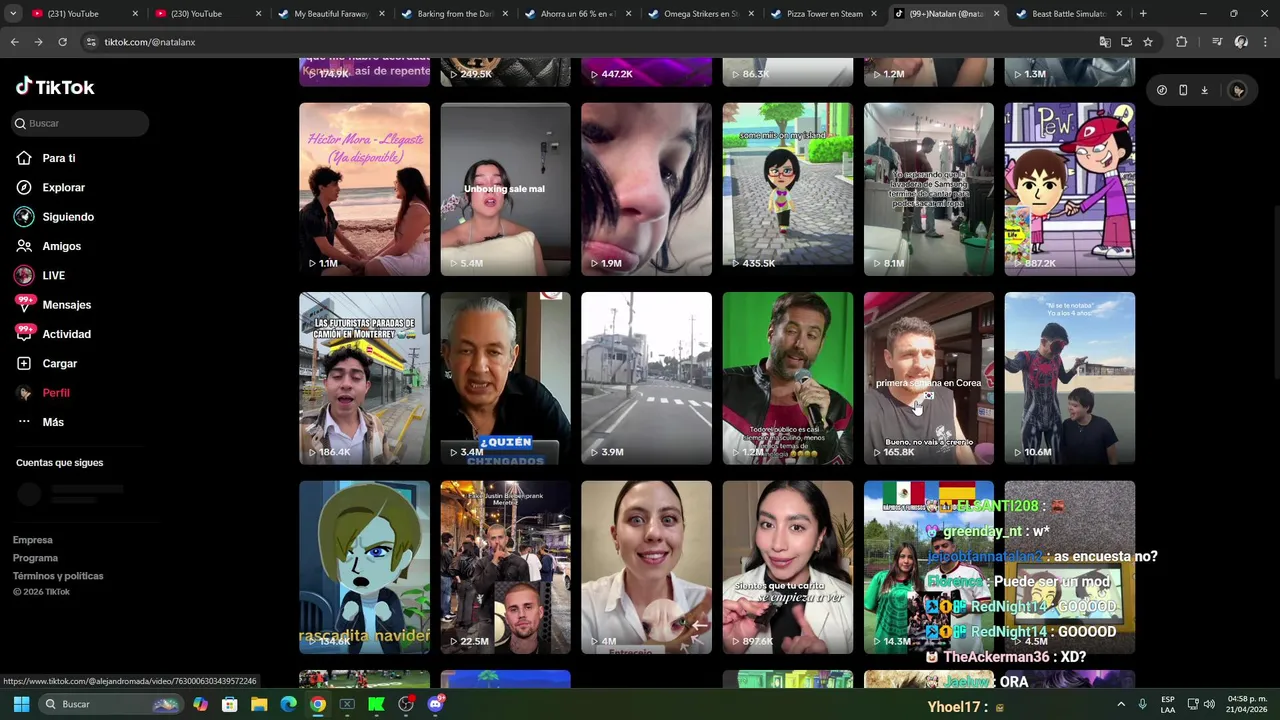Click the floating TikTok coin icon
Viewport: 1280px width, 720px height.
[1161, 90]
